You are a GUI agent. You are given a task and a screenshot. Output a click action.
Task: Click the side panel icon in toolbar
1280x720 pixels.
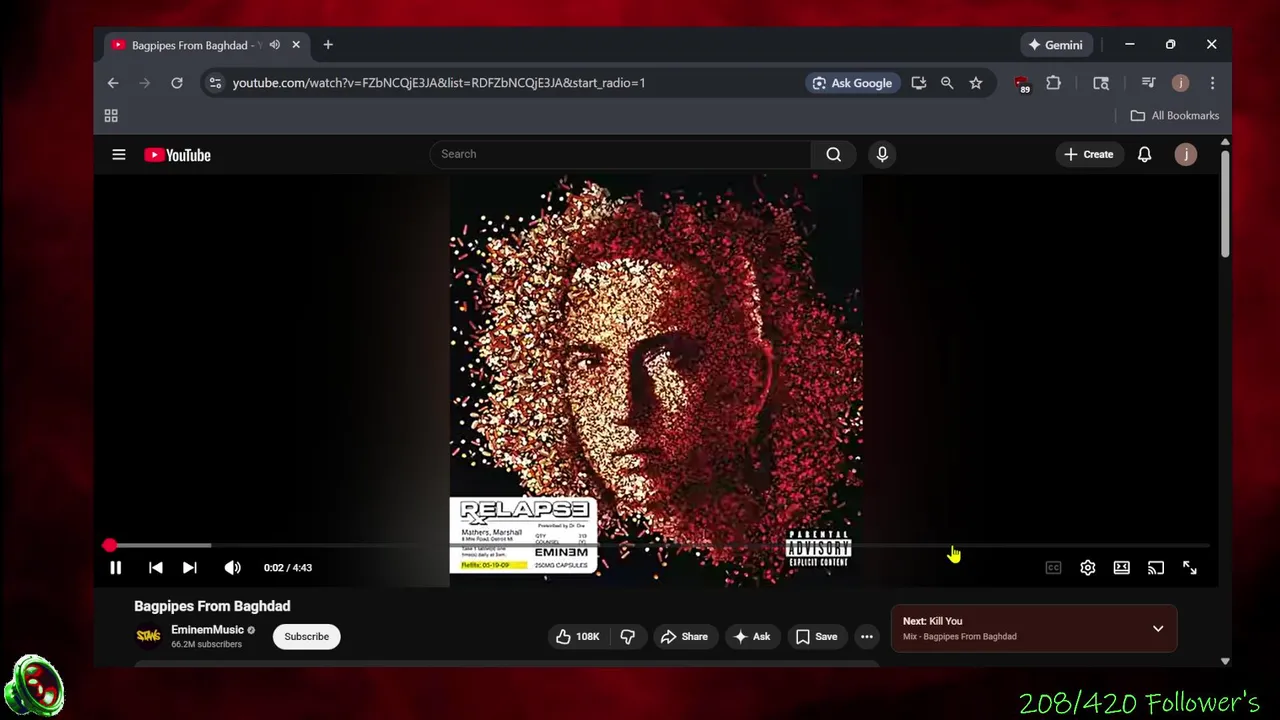tap(1101, 83)
